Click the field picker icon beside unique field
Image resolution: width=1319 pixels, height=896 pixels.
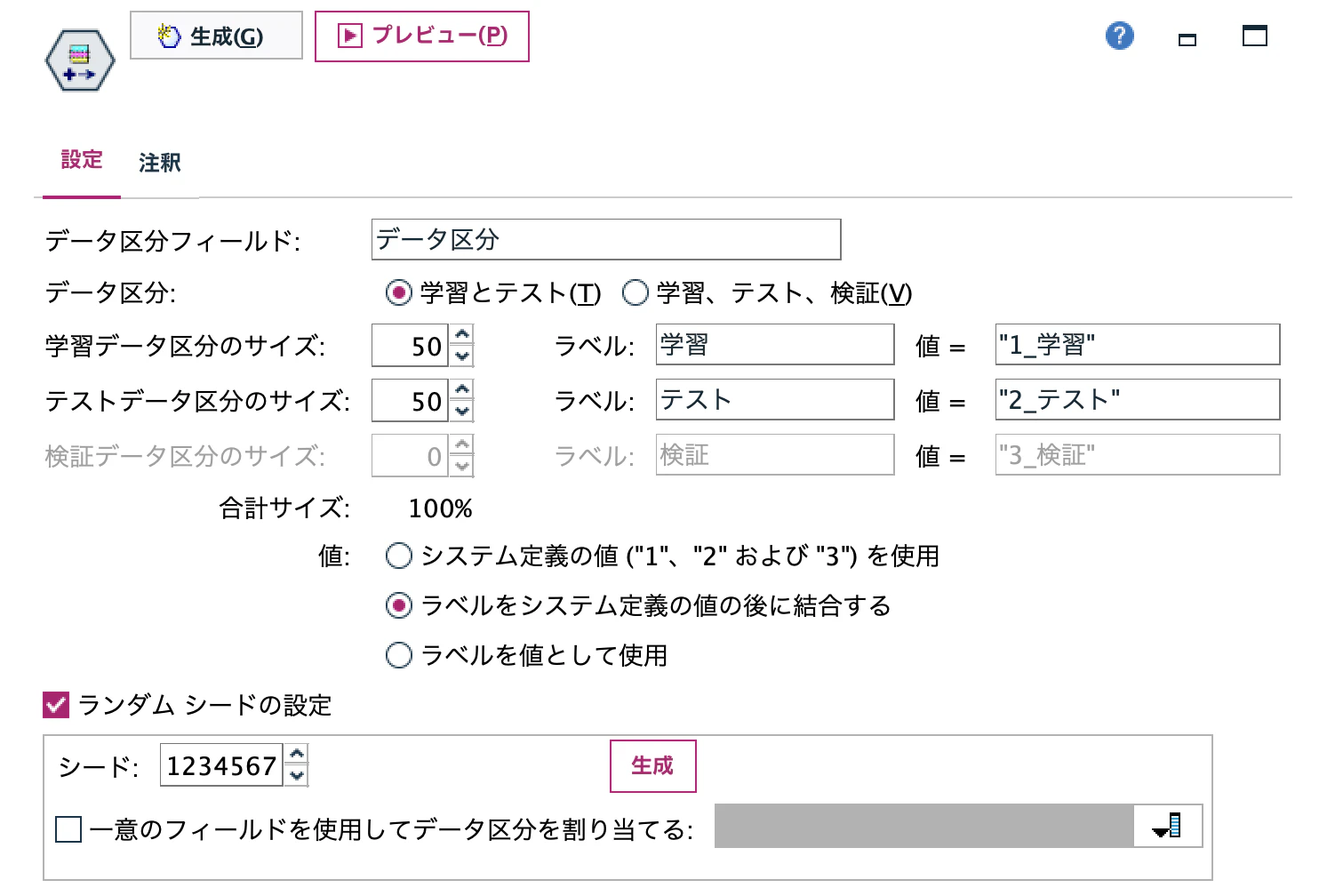point(1168,826)
